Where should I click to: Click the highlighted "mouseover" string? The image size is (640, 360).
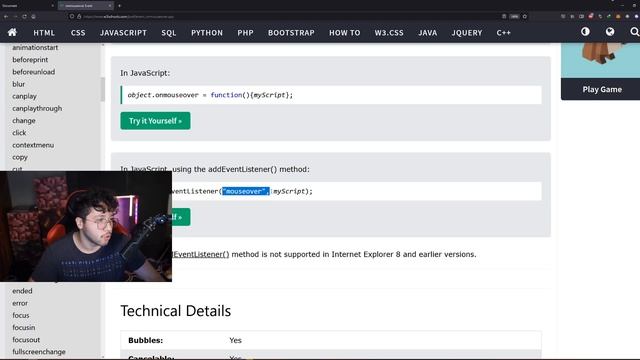coord(246,191)
